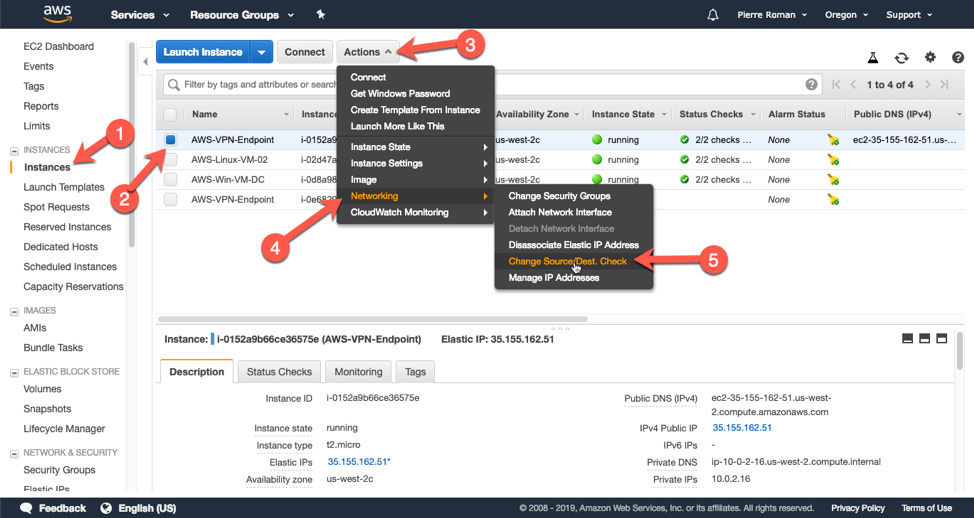Viewport: 974px width, 518px height.
Task: Open the Services dropdown
Action: pos(140,15)
